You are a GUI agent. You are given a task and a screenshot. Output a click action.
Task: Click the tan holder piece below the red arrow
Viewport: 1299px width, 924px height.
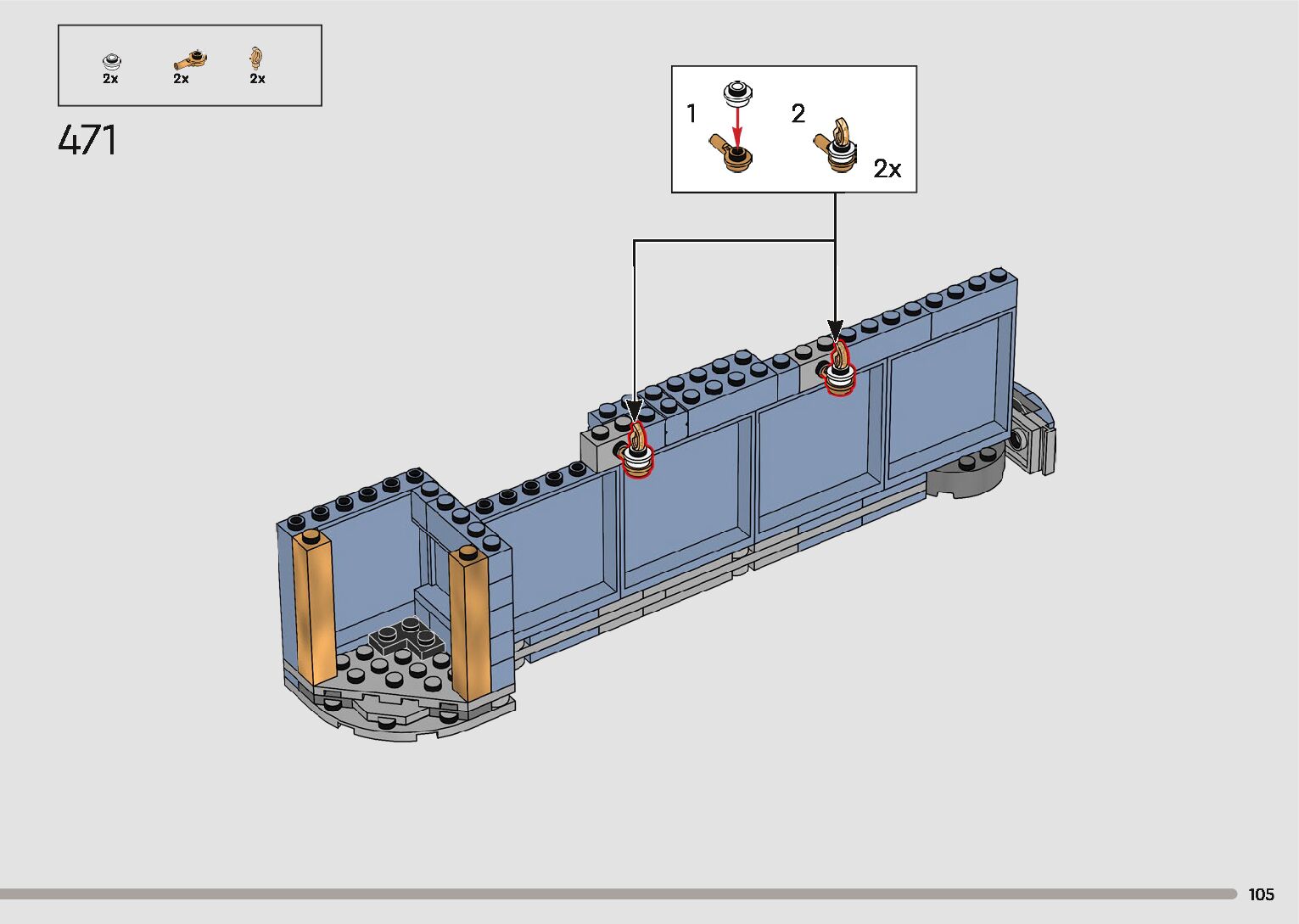pyautogui.click(x=732, y=156)
